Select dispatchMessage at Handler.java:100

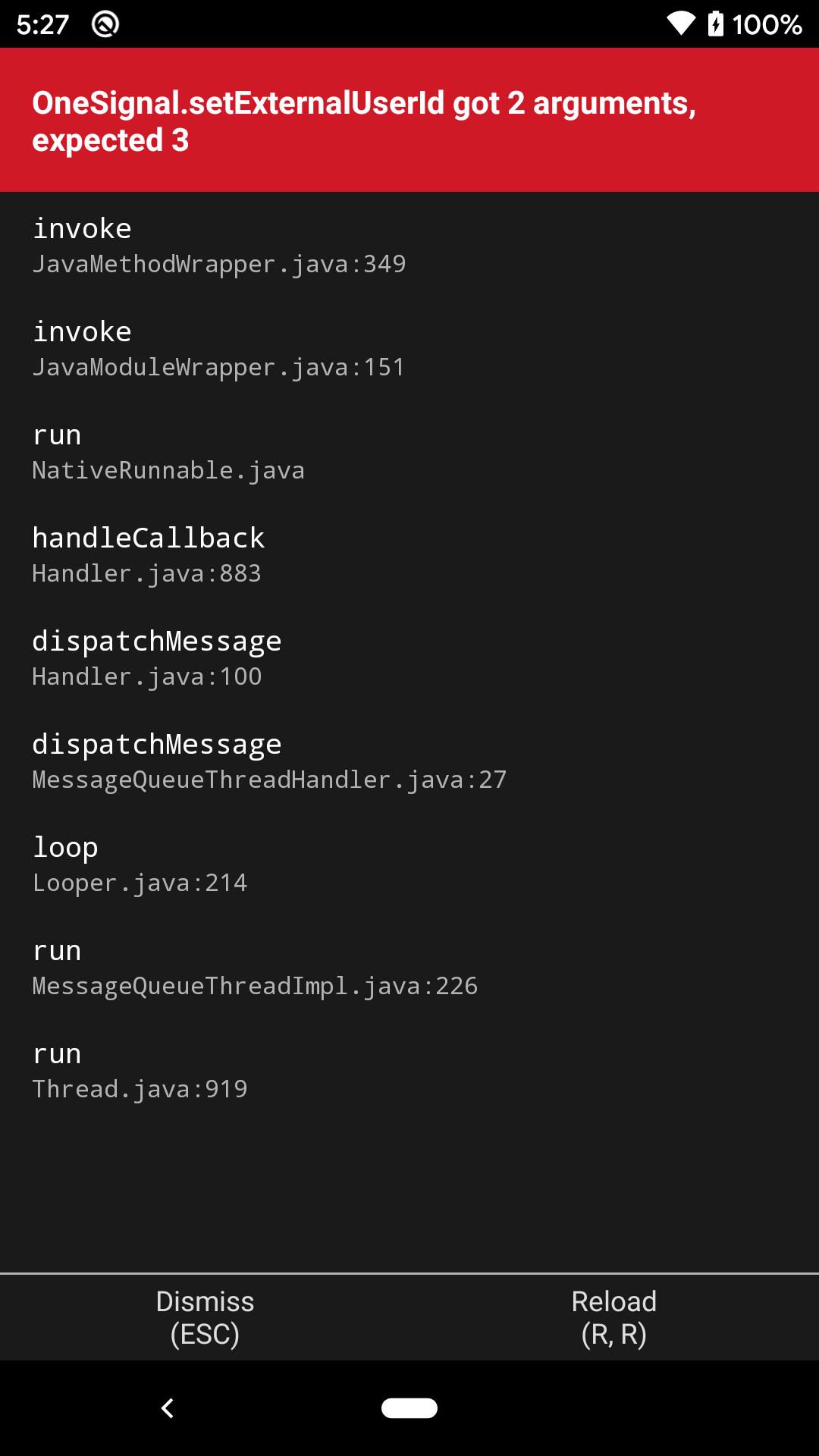[x=157, y=658]
